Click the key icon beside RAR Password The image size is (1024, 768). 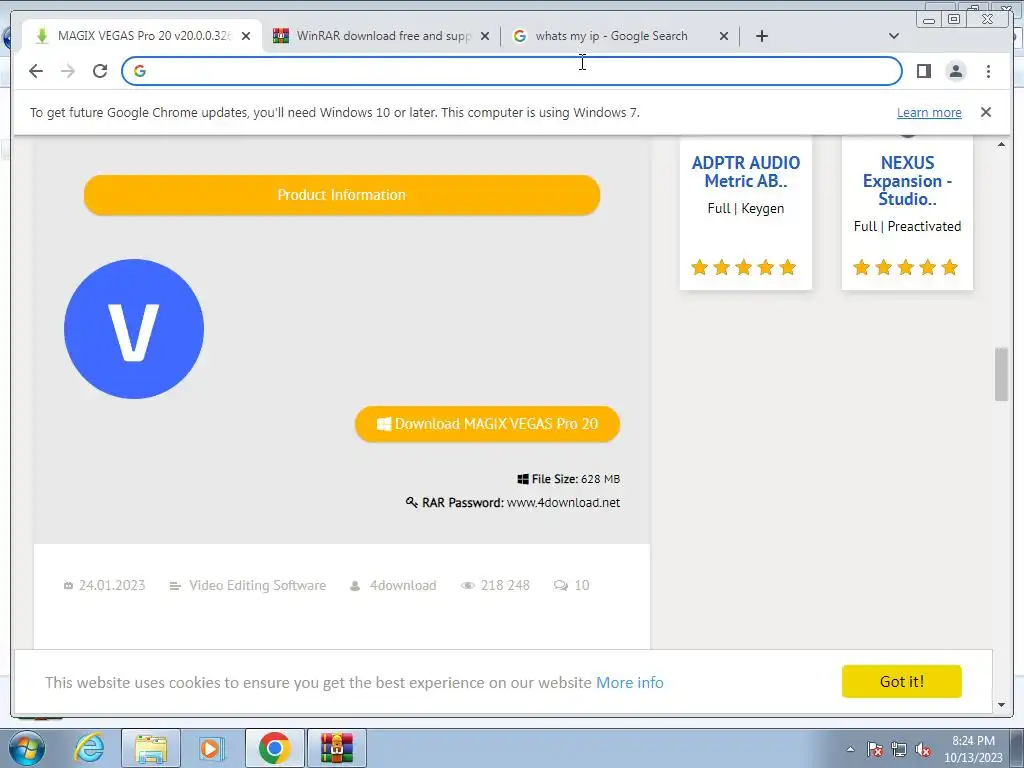(411, 502)
